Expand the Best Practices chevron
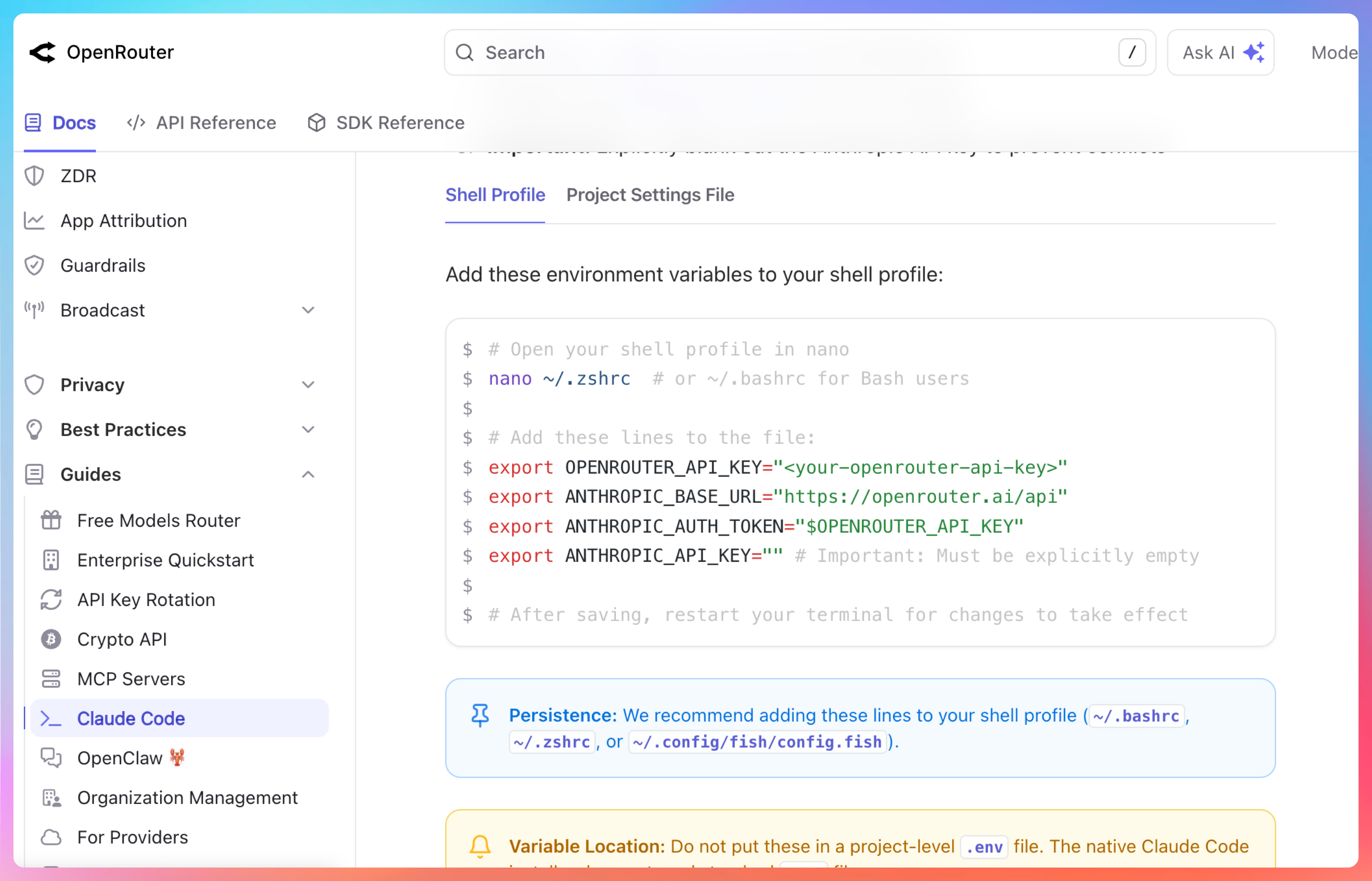 (308, 430)
